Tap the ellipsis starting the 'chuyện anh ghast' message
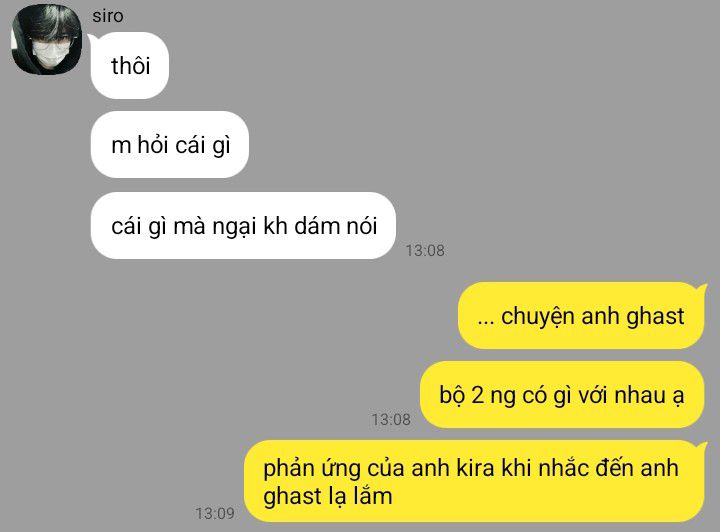720x532 pixels. tap(486, 321)
